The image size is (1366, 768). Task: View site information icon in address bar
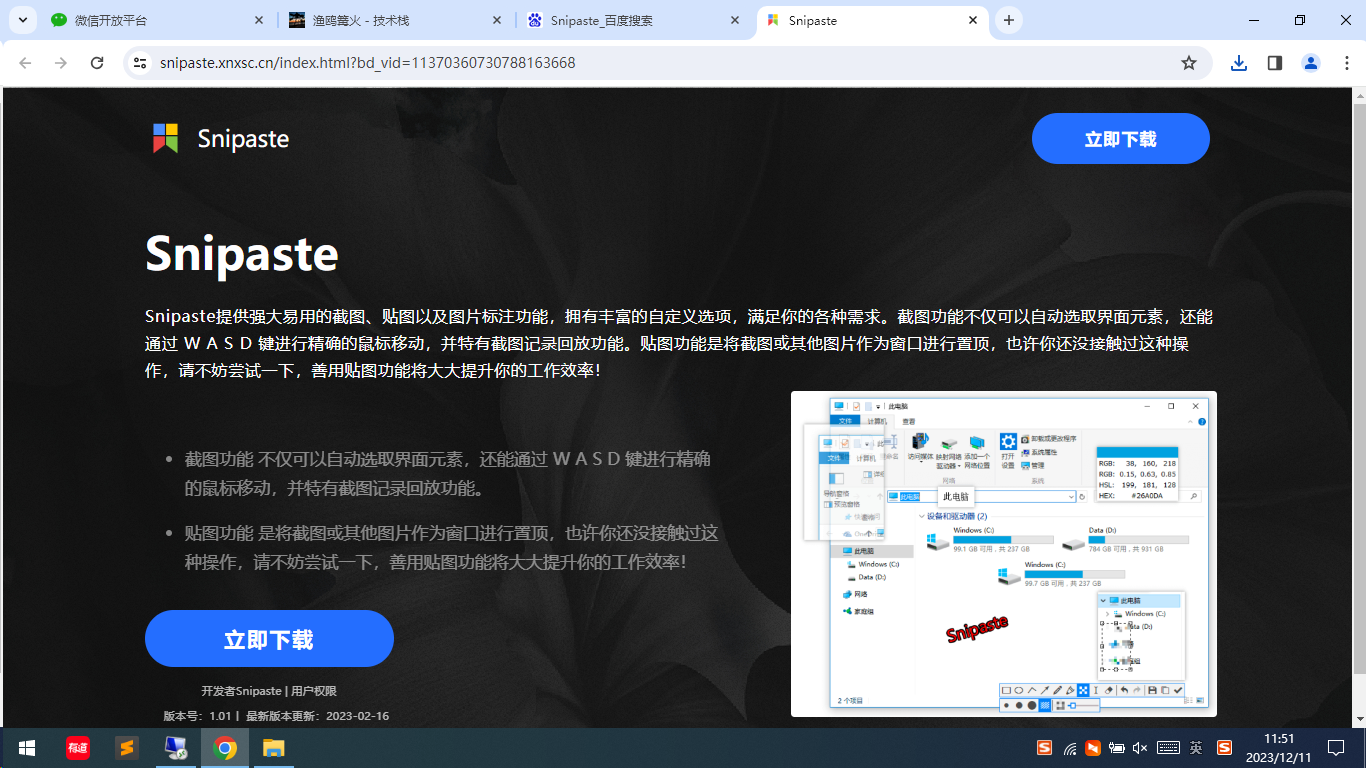coord(141,63)
